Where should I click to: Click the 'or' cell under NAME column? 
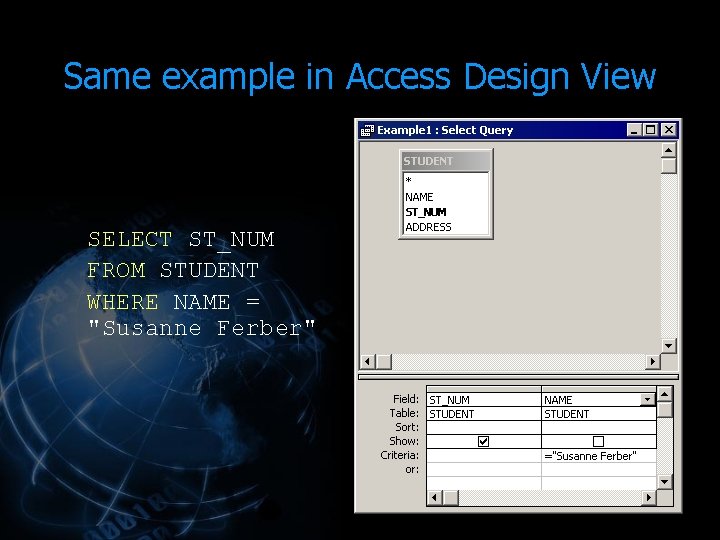599,470
